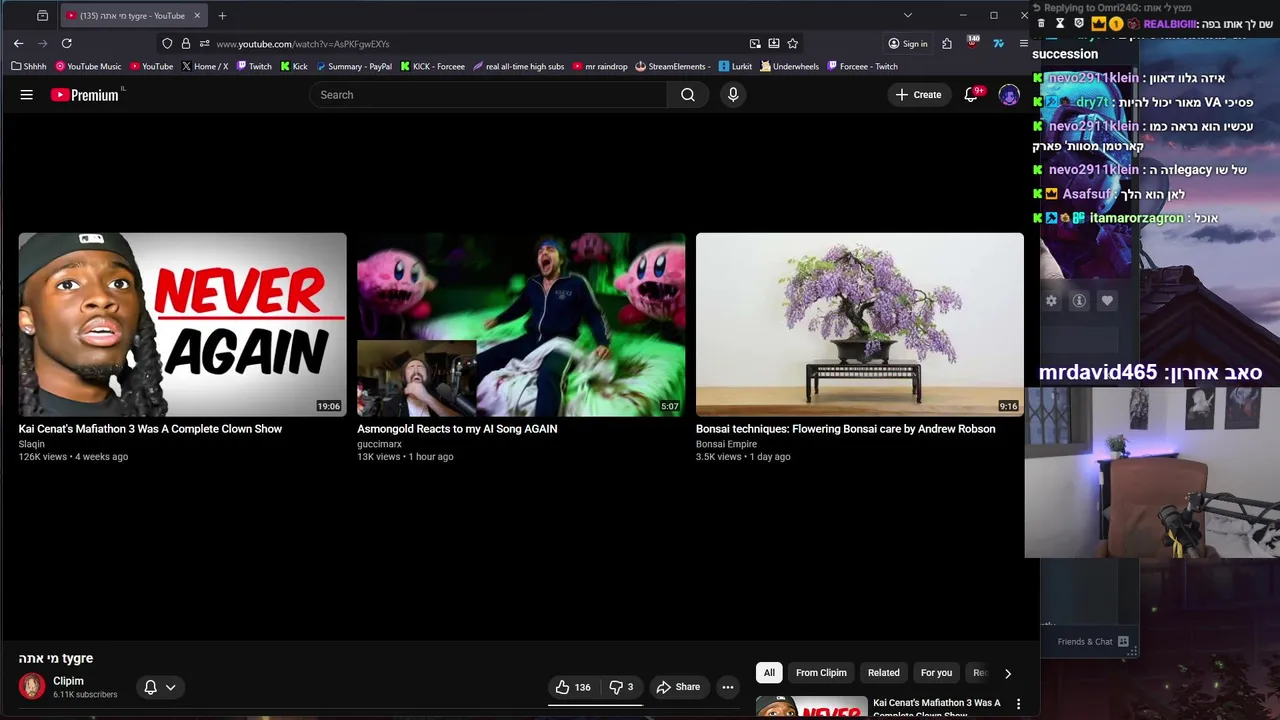Click username Asafsuf in chat
The width and height of the screenshot is (1280, 720).
click(x=1088, y=194)
